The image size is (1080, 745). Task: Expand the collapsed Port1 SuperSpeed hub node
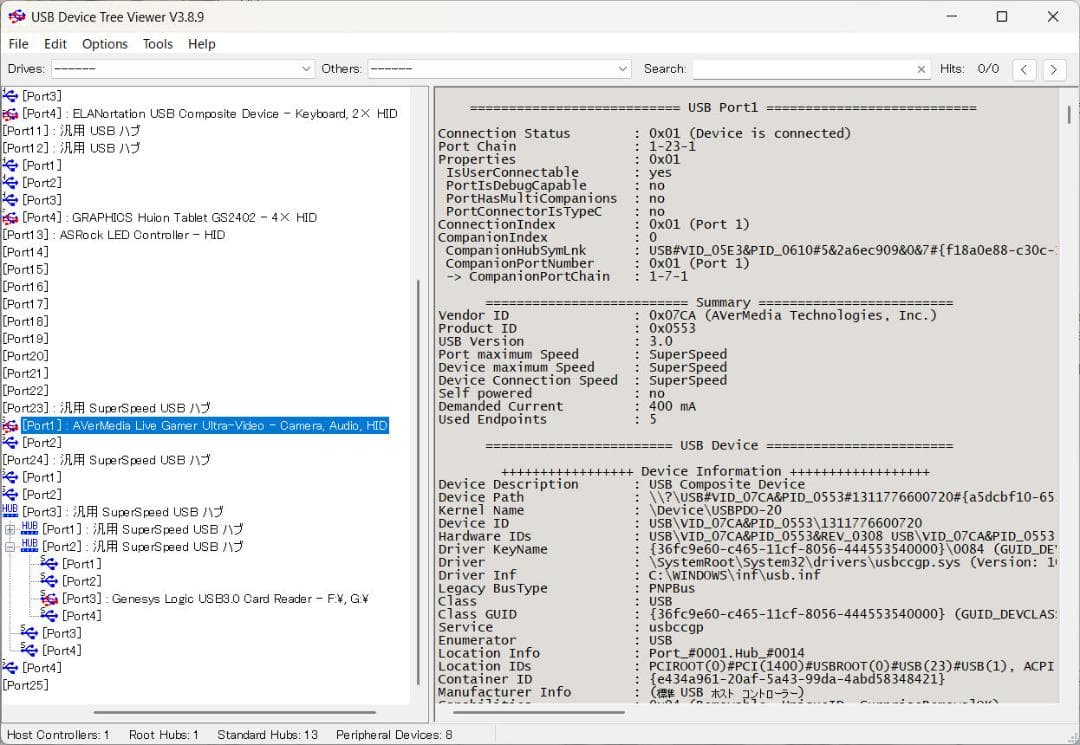[10, 529]
